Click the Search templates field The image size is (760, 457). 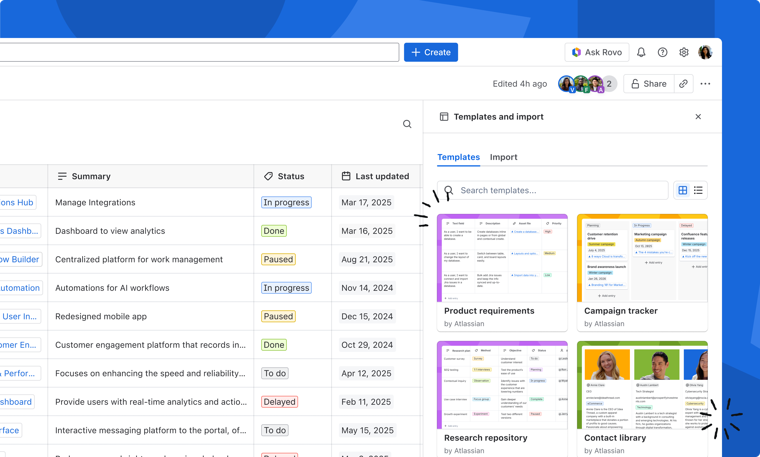(560, 190)
